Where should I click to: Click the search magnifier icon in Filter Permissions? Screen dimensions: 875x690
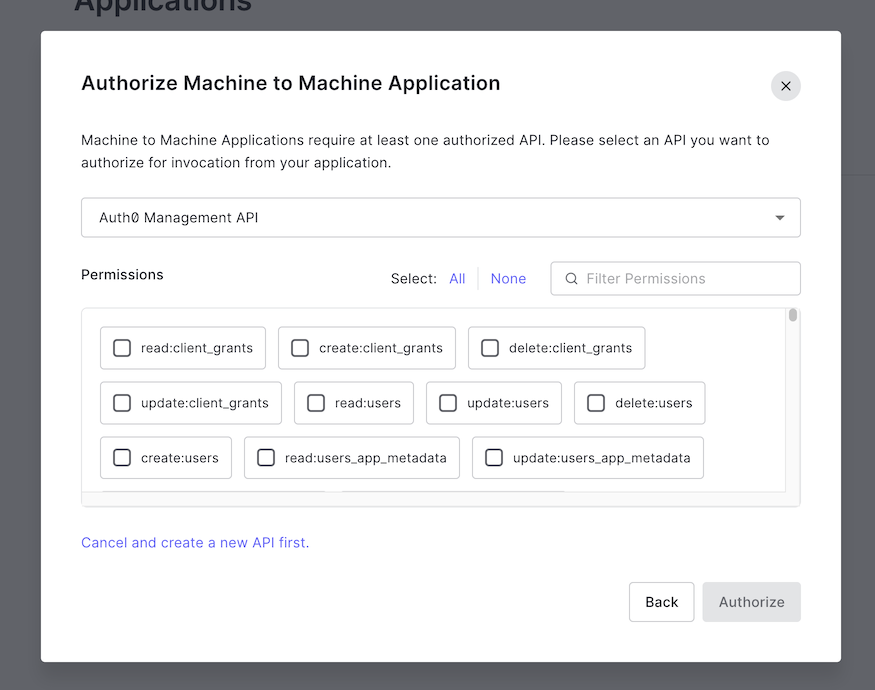pyautogui.click(x=571, y=279)
